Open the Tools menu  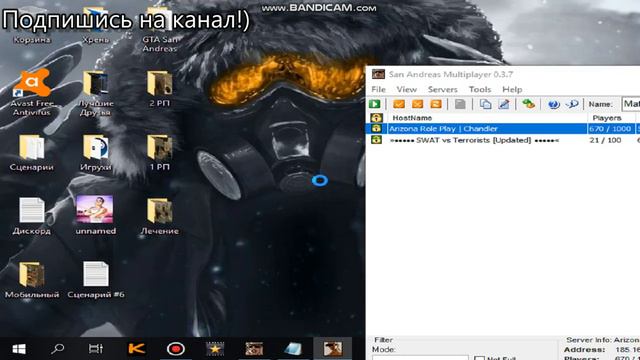click(x=480, y=89)
